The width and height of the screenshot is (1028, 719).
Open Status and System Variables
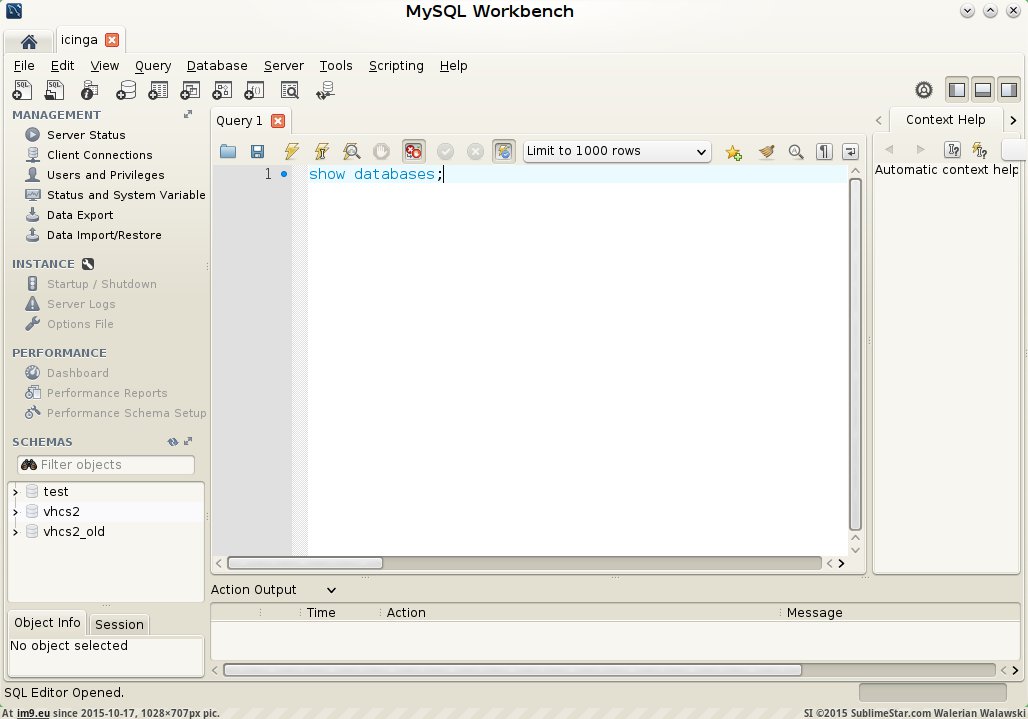coord(126,195)
